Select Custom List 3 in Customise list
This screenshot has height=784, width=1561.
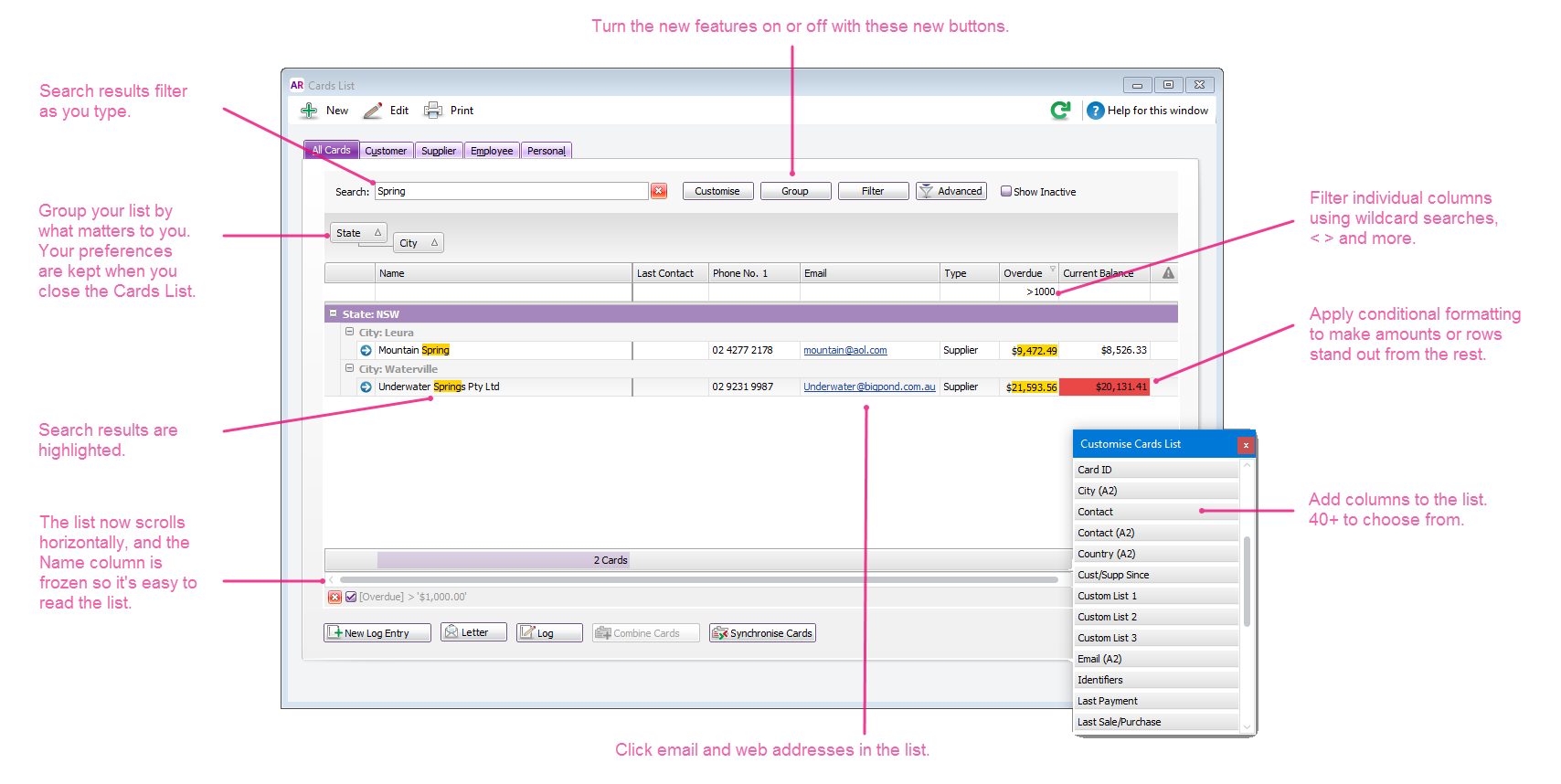point(1156,638)
